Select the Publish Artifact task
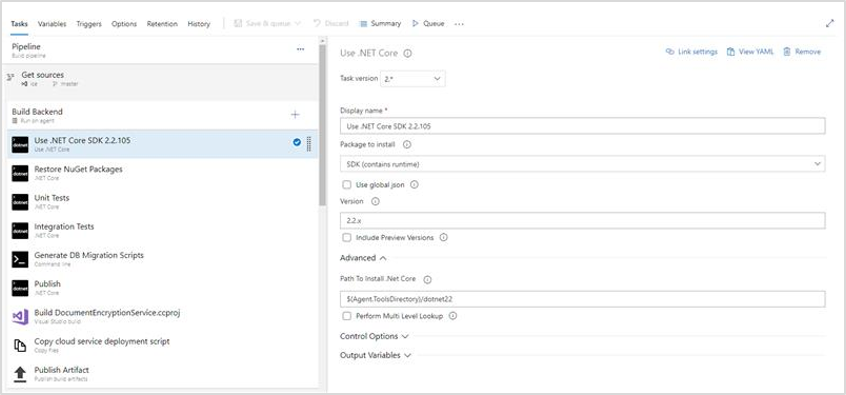Viewport: 846px width, 395px height. click(163, 373)
